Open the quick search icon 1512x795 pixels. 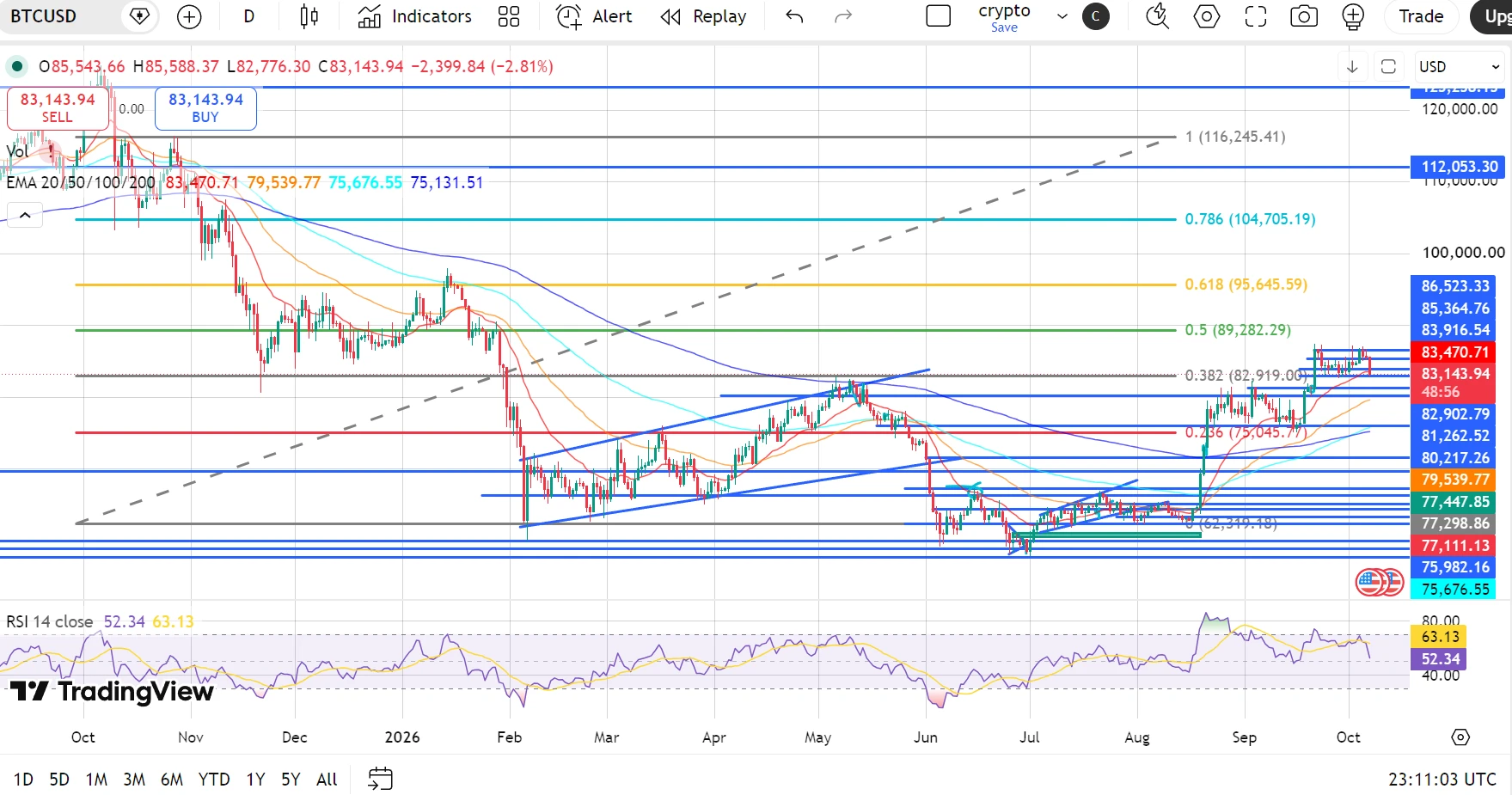[1158, 16]
